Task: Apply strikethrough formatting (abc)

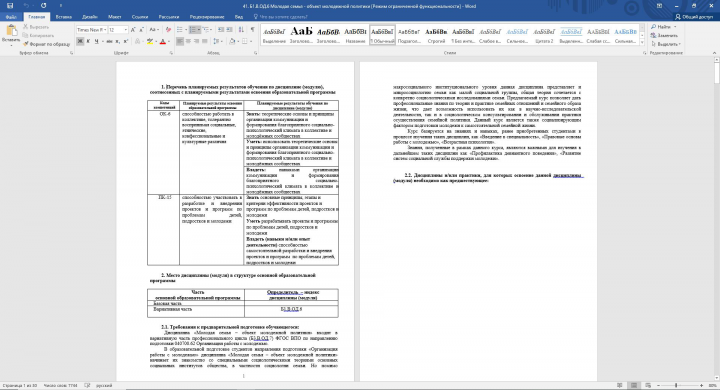Action: tap(109, 41)
